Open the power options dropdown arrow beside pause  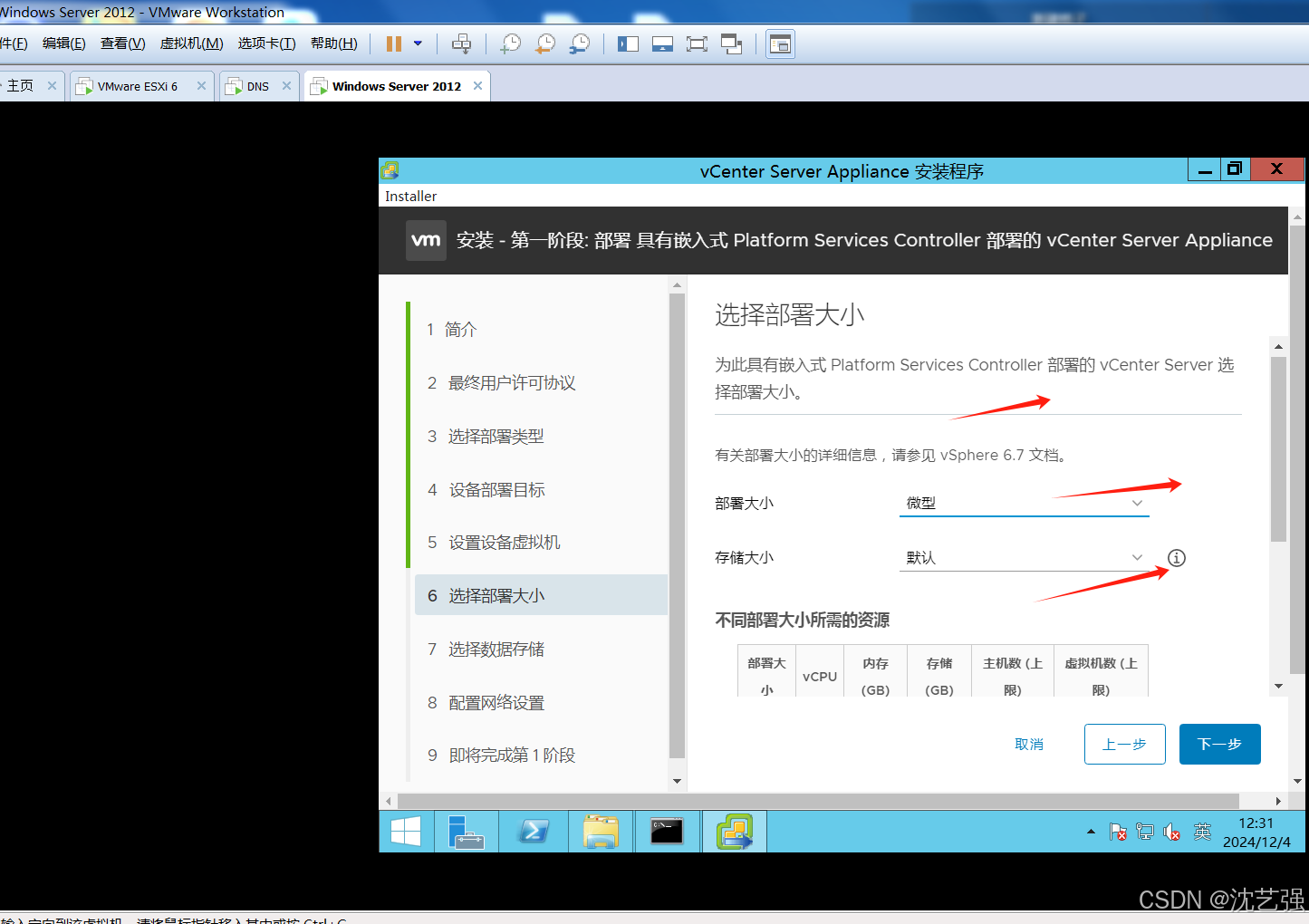pyautogui.click(x=418, y=43)
